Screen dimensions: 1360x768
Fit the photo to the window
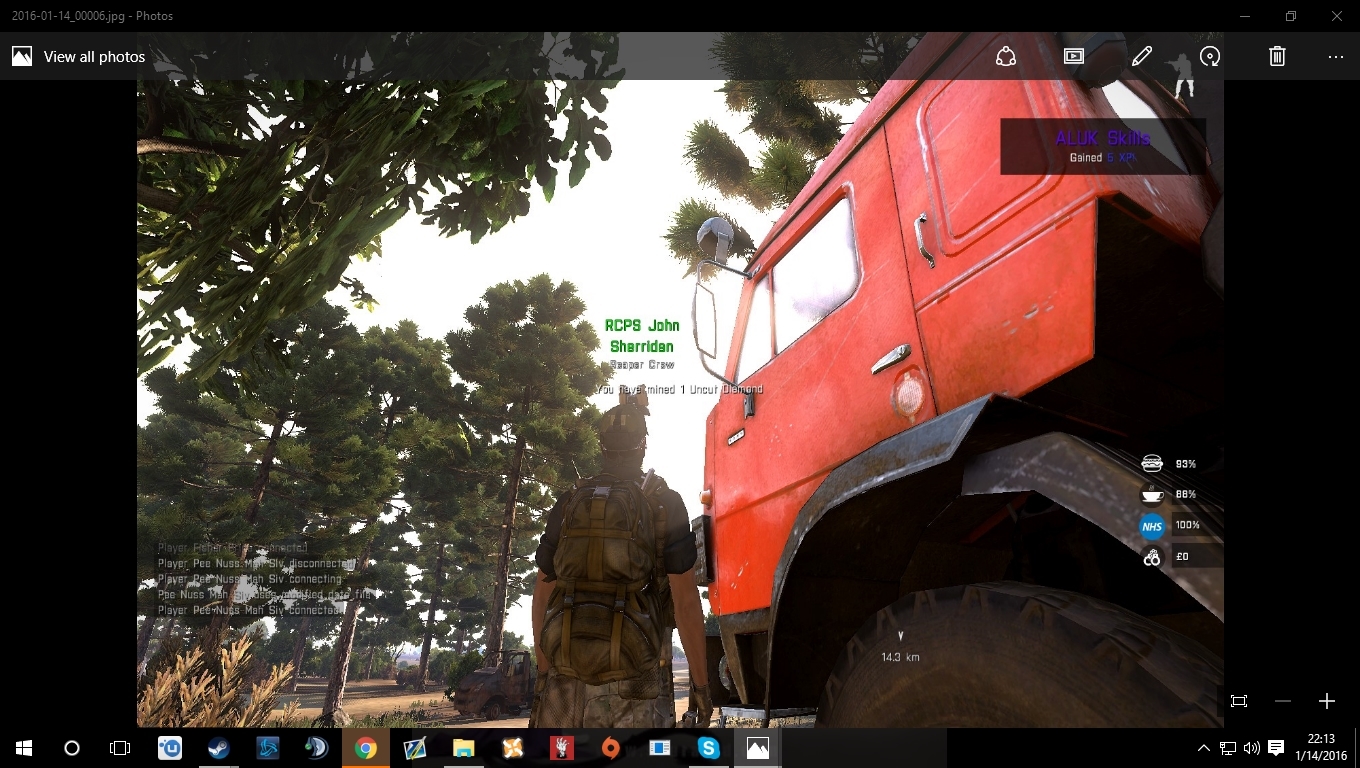coord(1239,701)
